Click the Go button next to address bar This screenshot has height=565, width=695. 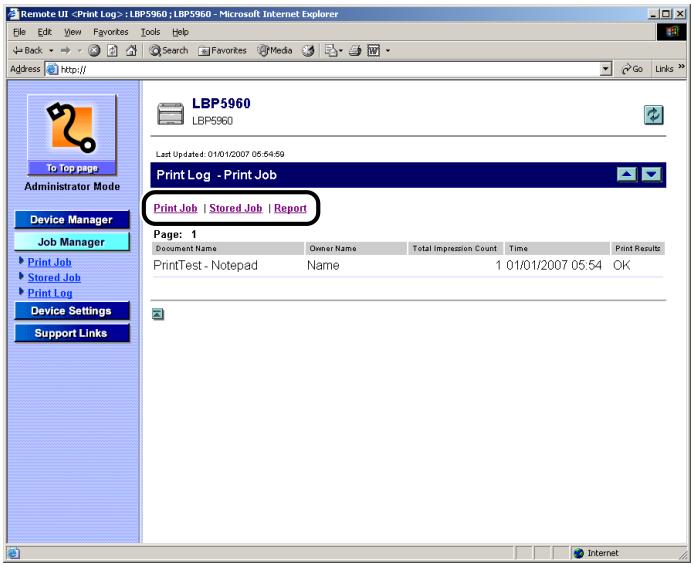coord(632,69)
